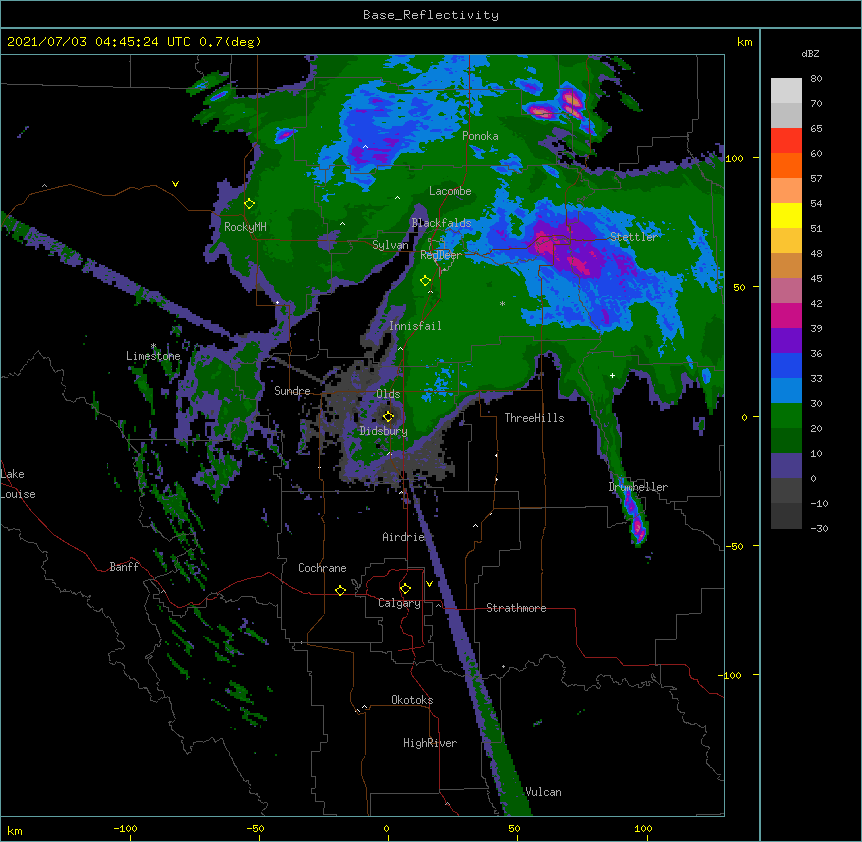Click the Limestone label
The height and width of the screenshot is (842, 862).
[153, 356]
